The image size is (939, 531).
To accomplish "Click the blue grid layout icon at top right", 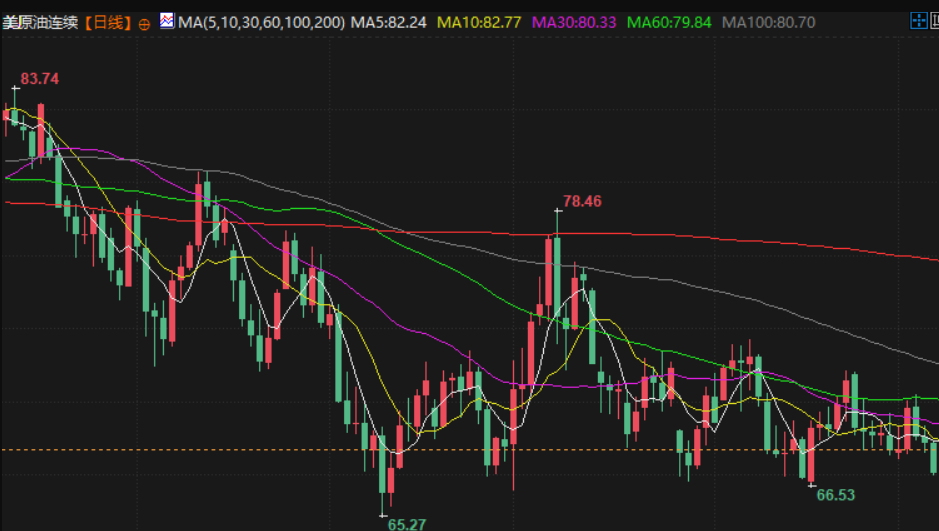I will point(918,21).
